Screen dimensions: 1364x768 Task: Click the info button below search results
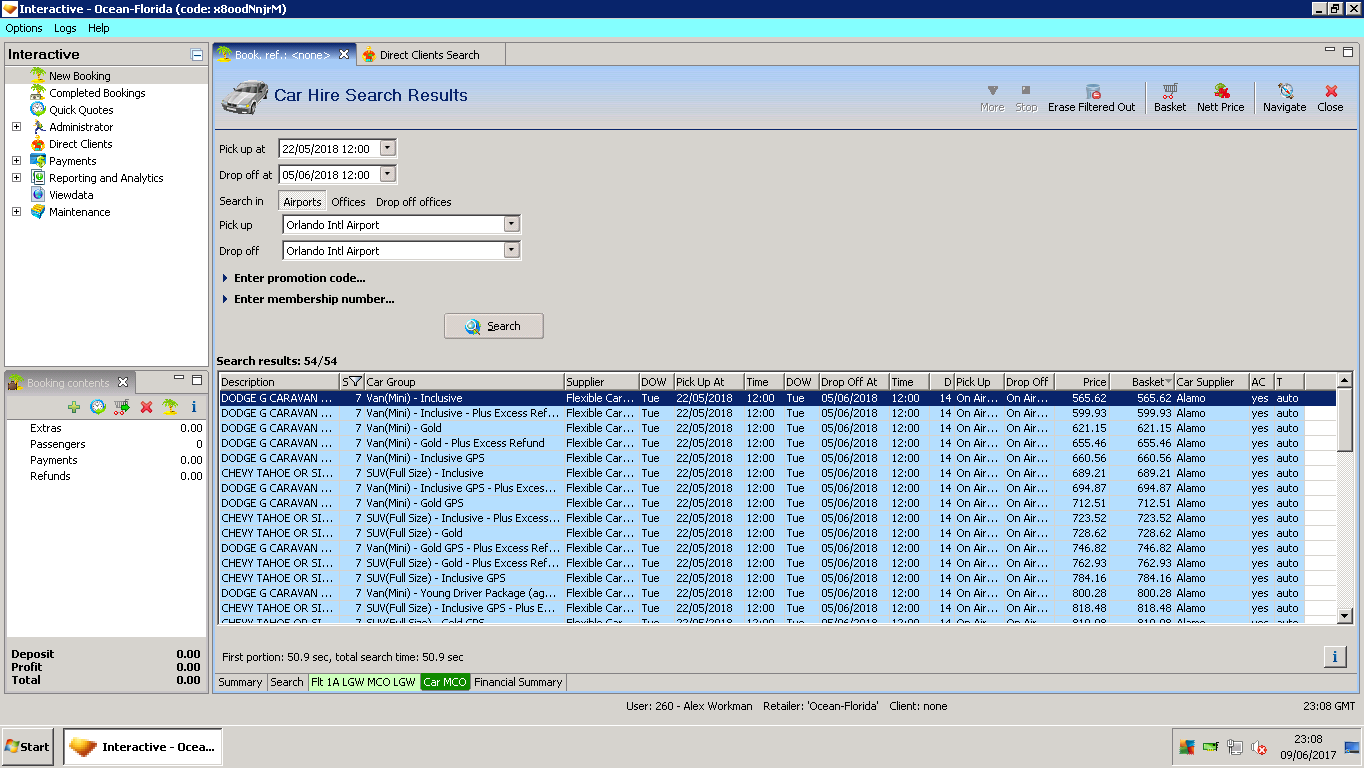pyautogui.click(x=1334, y=657)
